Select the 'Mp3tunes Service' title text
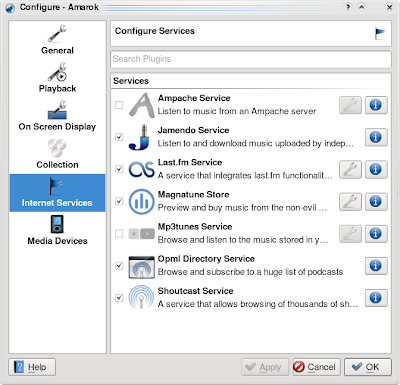This screenshot has height=385, width=400. coord(195,227)
